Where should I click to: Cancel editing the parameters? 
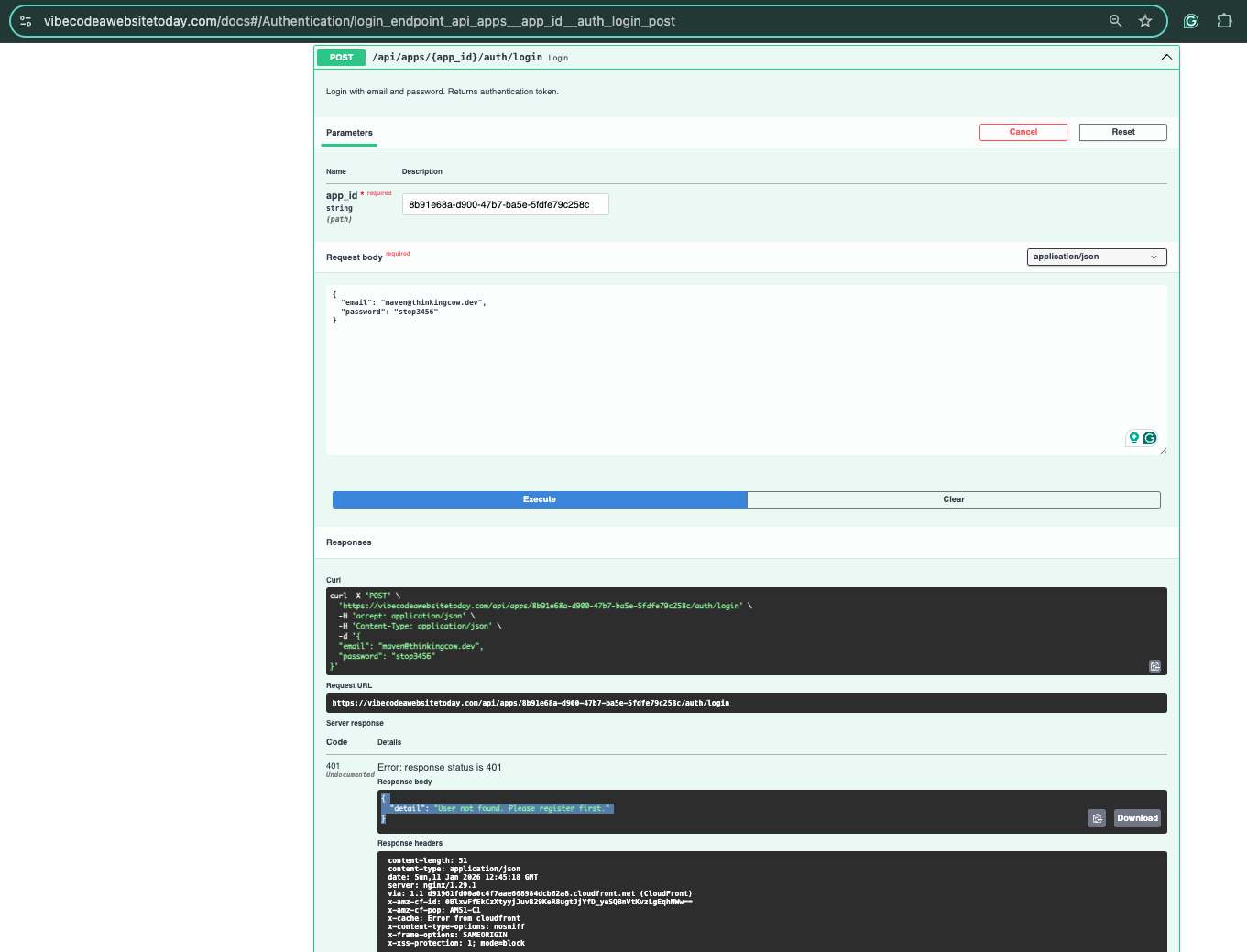(x=1023, y=132)
